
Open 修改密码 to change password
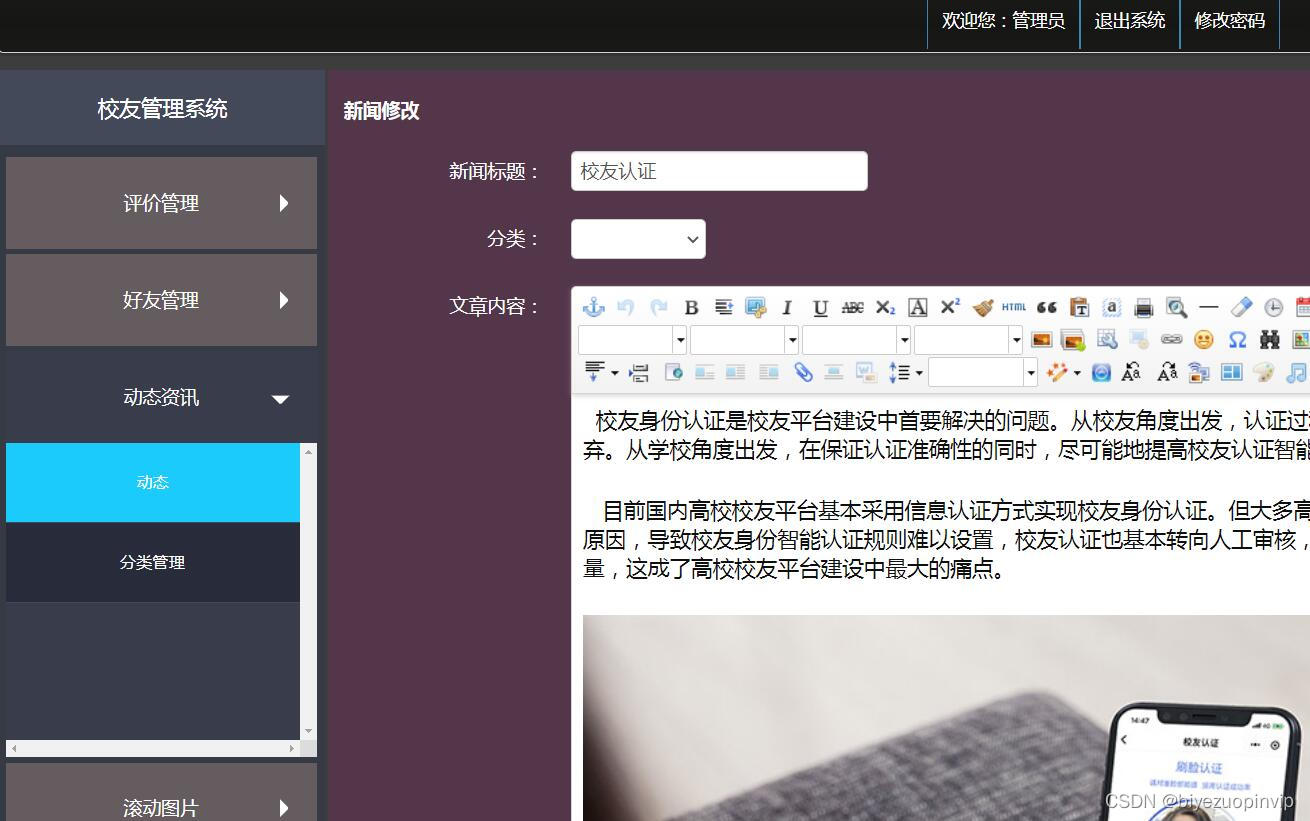[x=1229, y=21]
